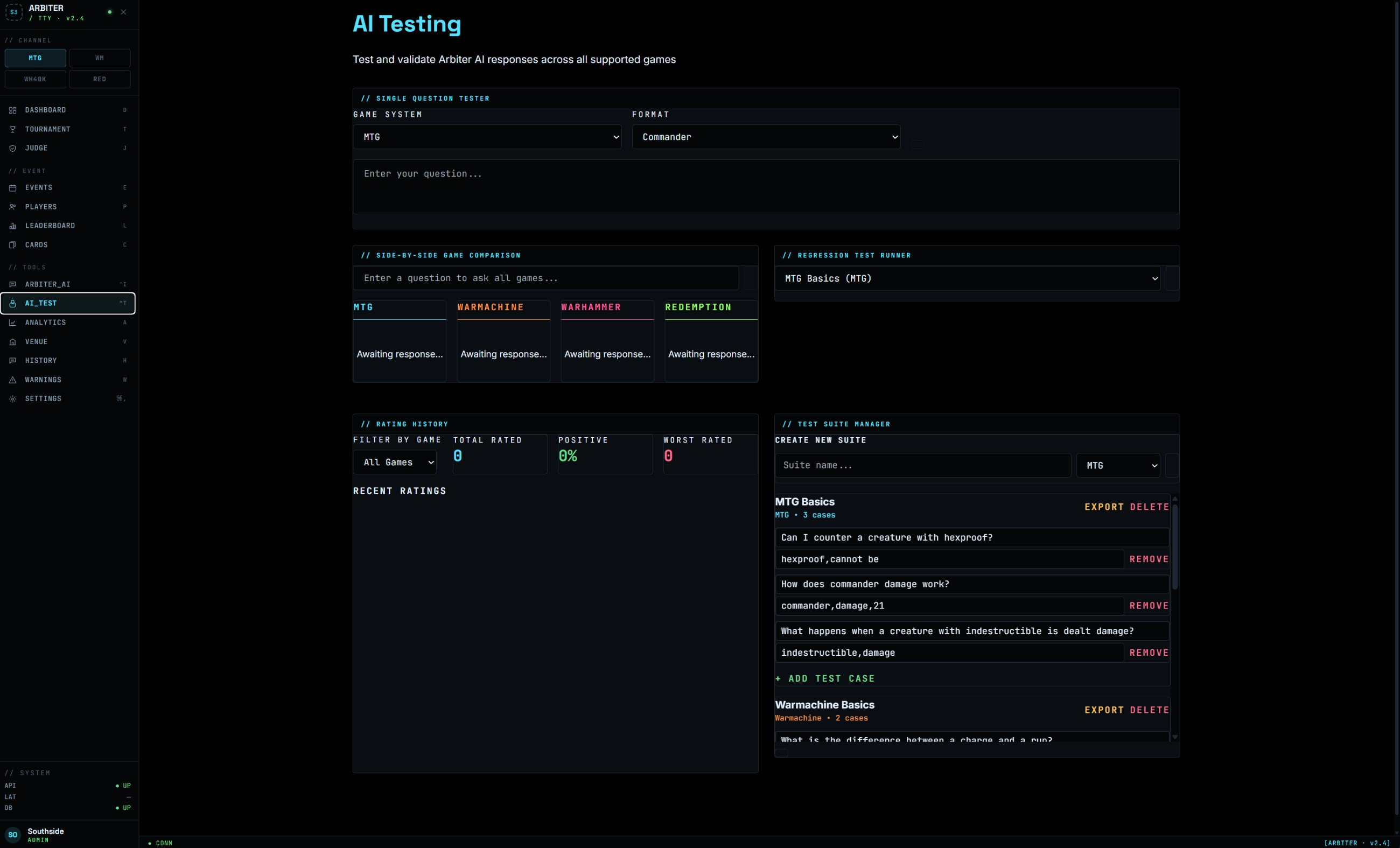
Task: Delete the MTG Basics suite
Action: tap(1150, 507)
